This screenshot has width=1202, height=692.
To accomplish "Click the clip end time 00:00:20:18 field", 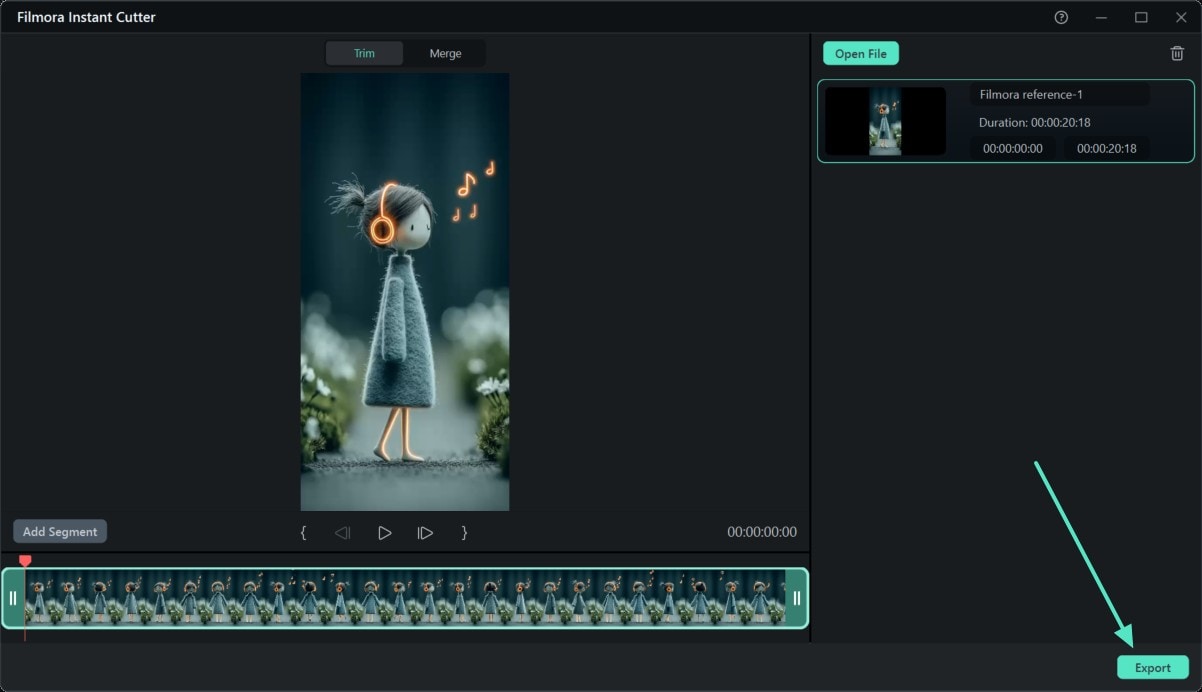I will (1106, 148).
